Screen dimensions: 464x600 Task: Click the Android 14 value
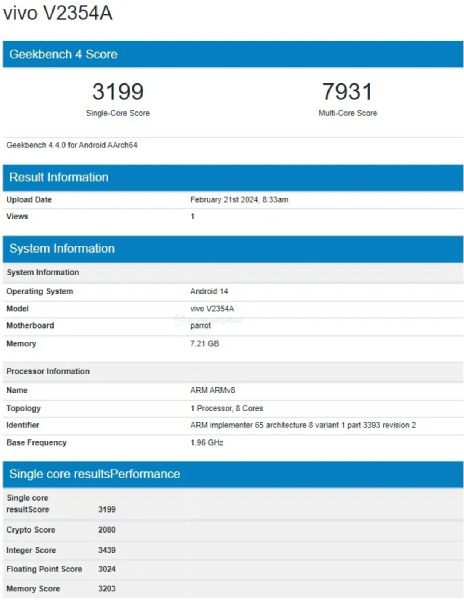click(209, 291)
